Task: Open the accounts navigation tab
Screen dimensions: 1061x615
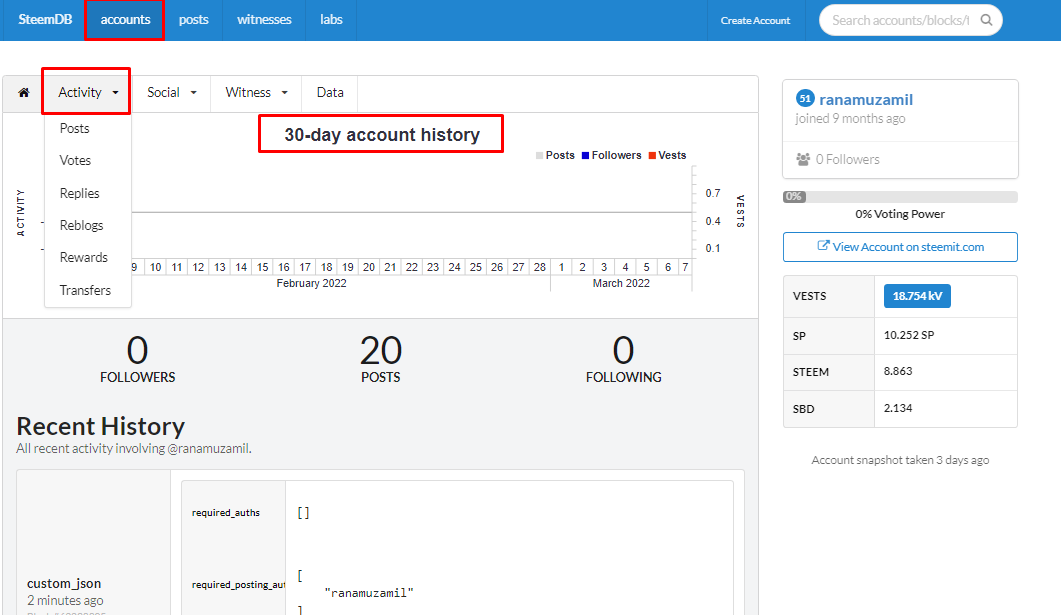Action: [x=125, y=20]
